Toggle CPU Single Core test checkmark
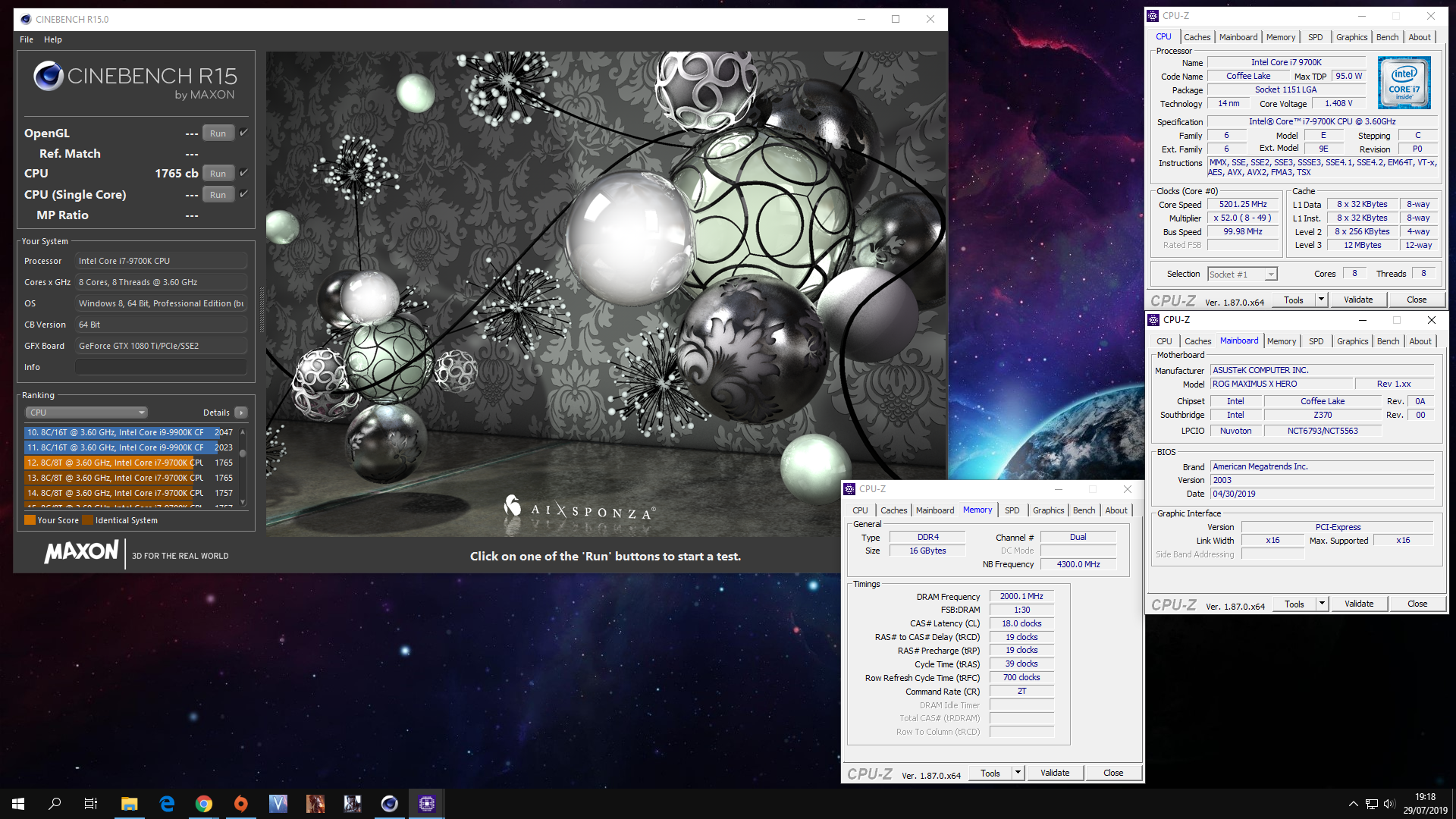The width and height of the screenshot is (1456, 819). point(243,194)
